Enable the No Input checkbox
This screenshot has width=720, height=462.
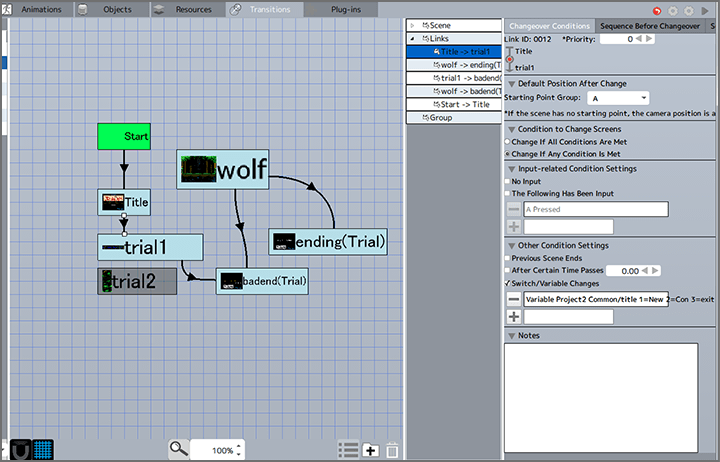pos(508,181)
